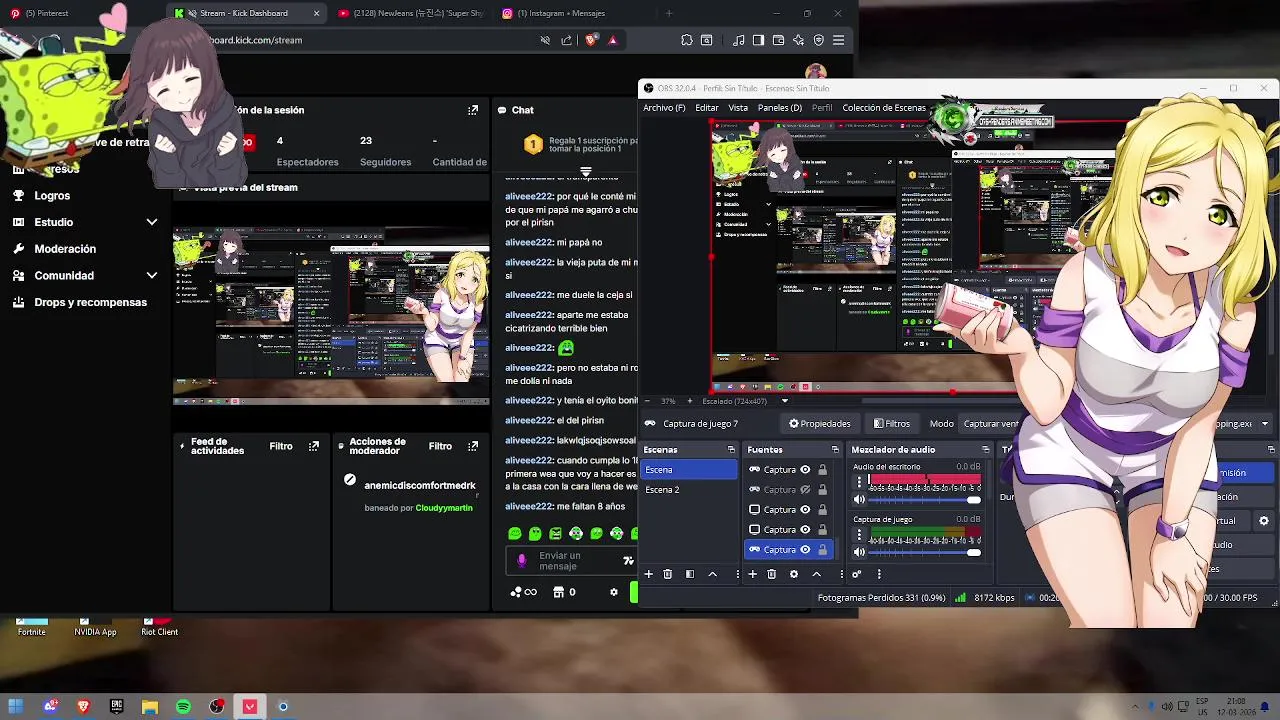1280x720 pixels.
Task: Remove selected scene with Escenas trash icon
Action: [x=668, y=574]
